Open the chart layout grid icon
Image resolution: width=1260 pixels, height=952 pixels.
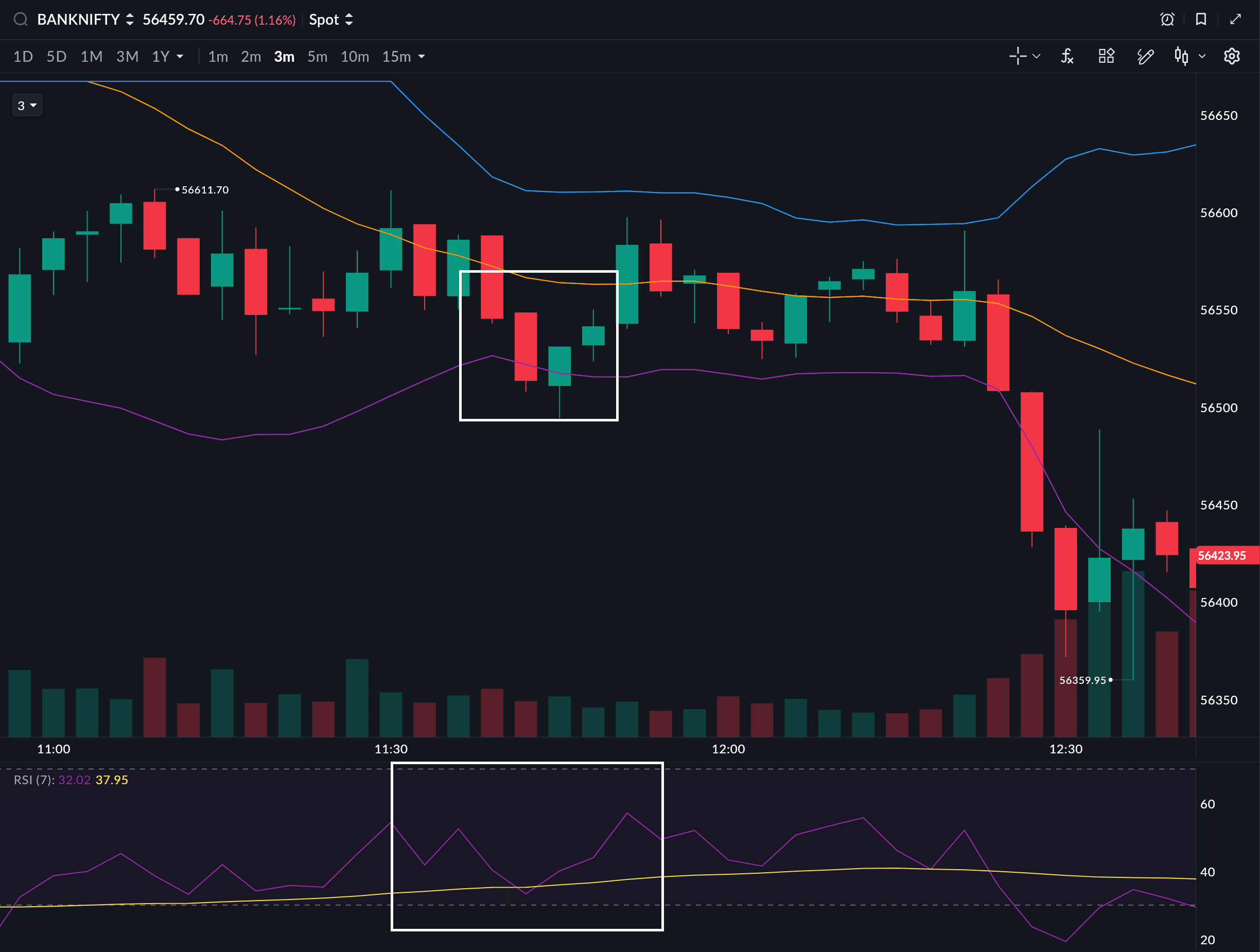point(1106,57)
